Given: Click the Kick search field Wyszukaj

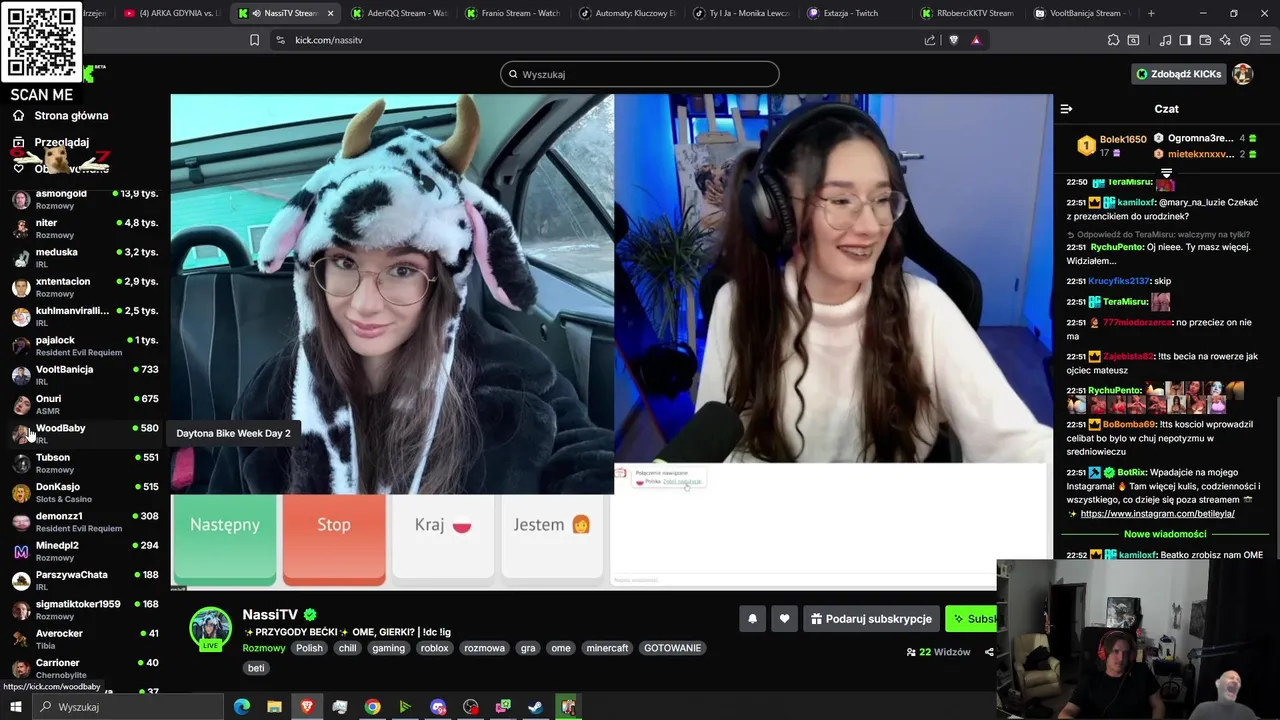Looking at the screenshot, I should point(640,74).
